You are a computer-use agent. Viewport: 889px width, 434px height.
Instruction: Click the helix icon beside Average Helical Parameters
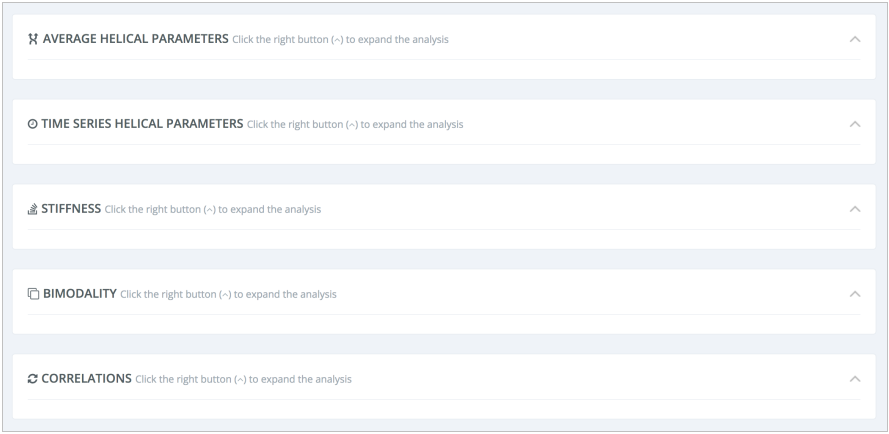[33, 39]
